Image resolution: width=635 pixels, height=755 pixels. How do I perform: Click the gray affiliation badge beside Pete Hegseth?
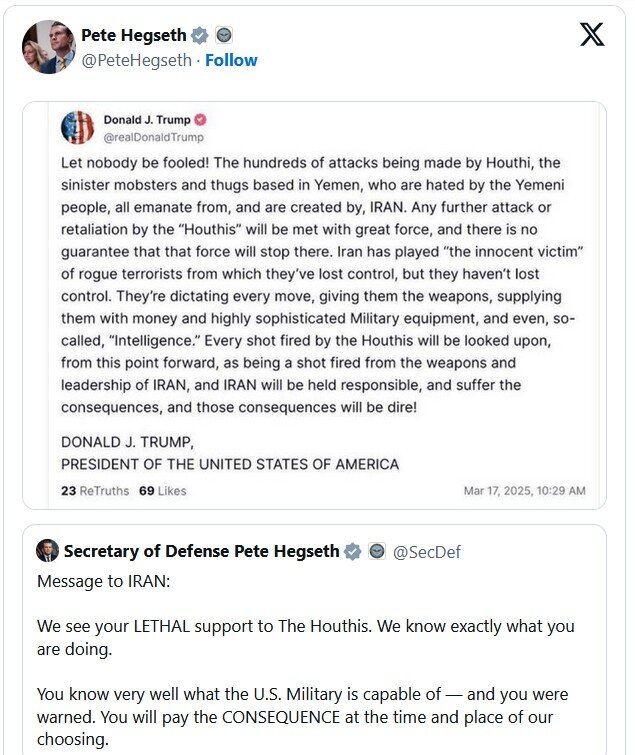(224, 36)
